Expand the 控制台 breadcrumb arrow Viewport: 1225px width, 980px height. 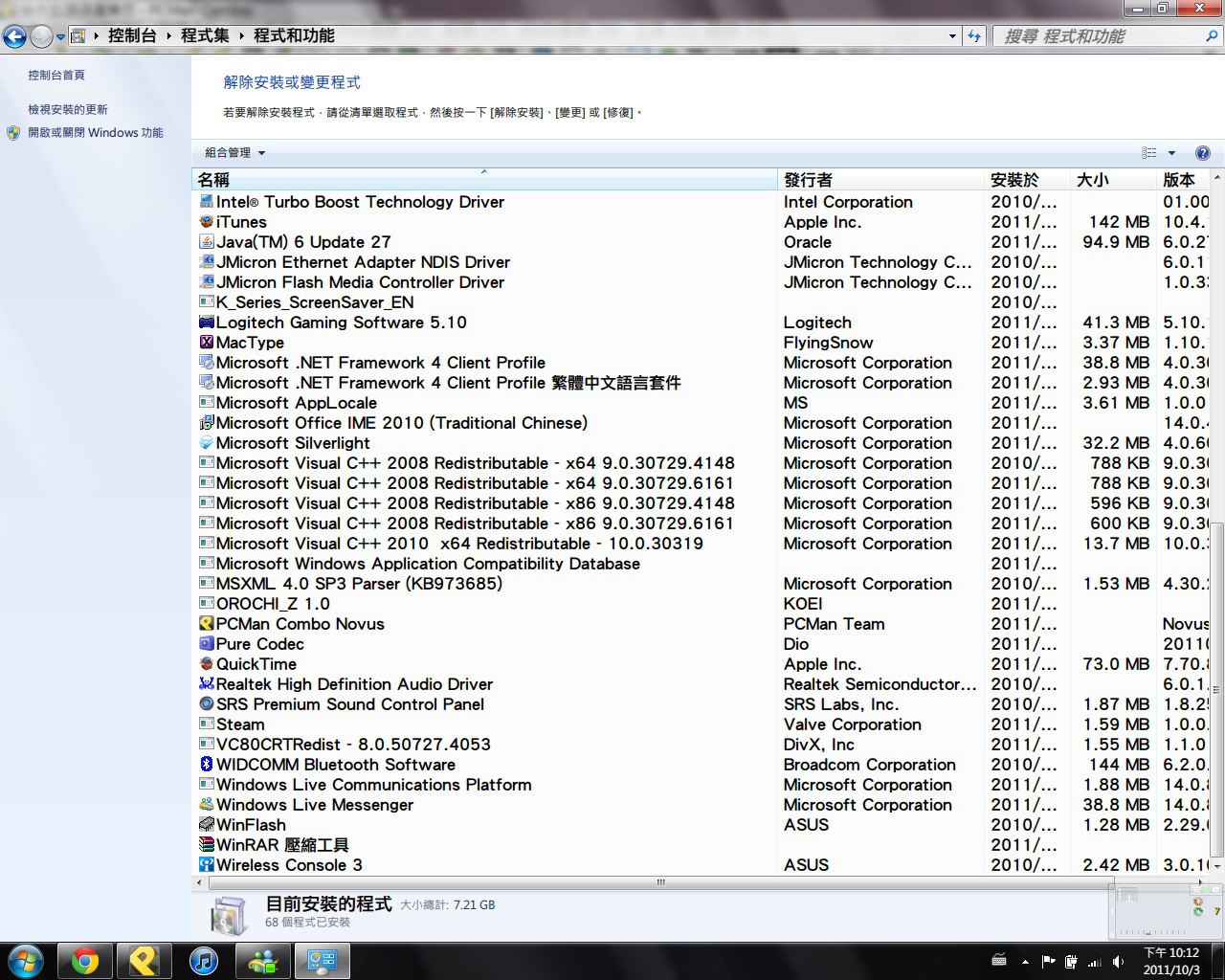(169, 36)
